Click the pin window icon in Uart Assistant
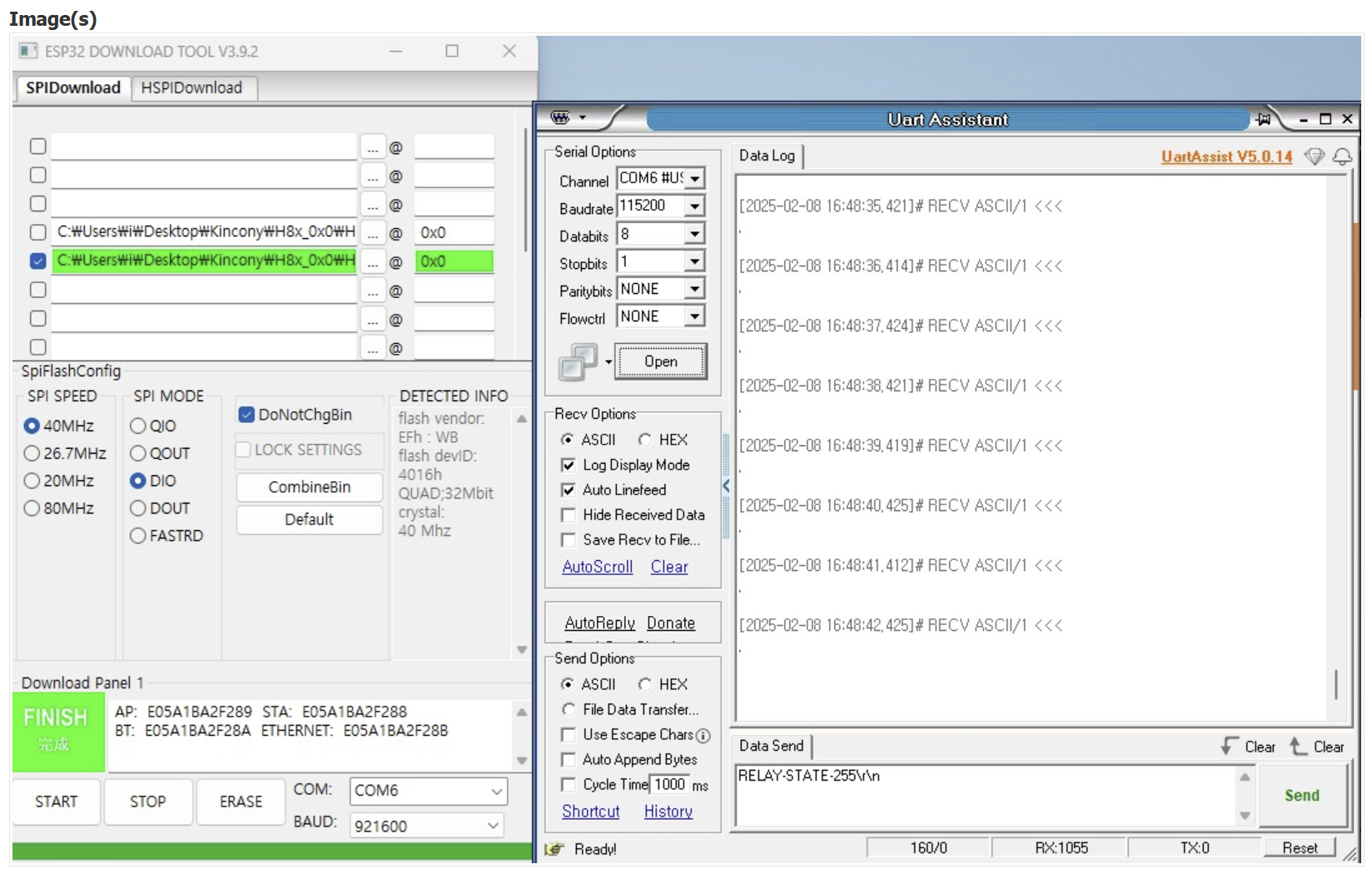Screen dimensions: 1372x889 point(1264,119)
